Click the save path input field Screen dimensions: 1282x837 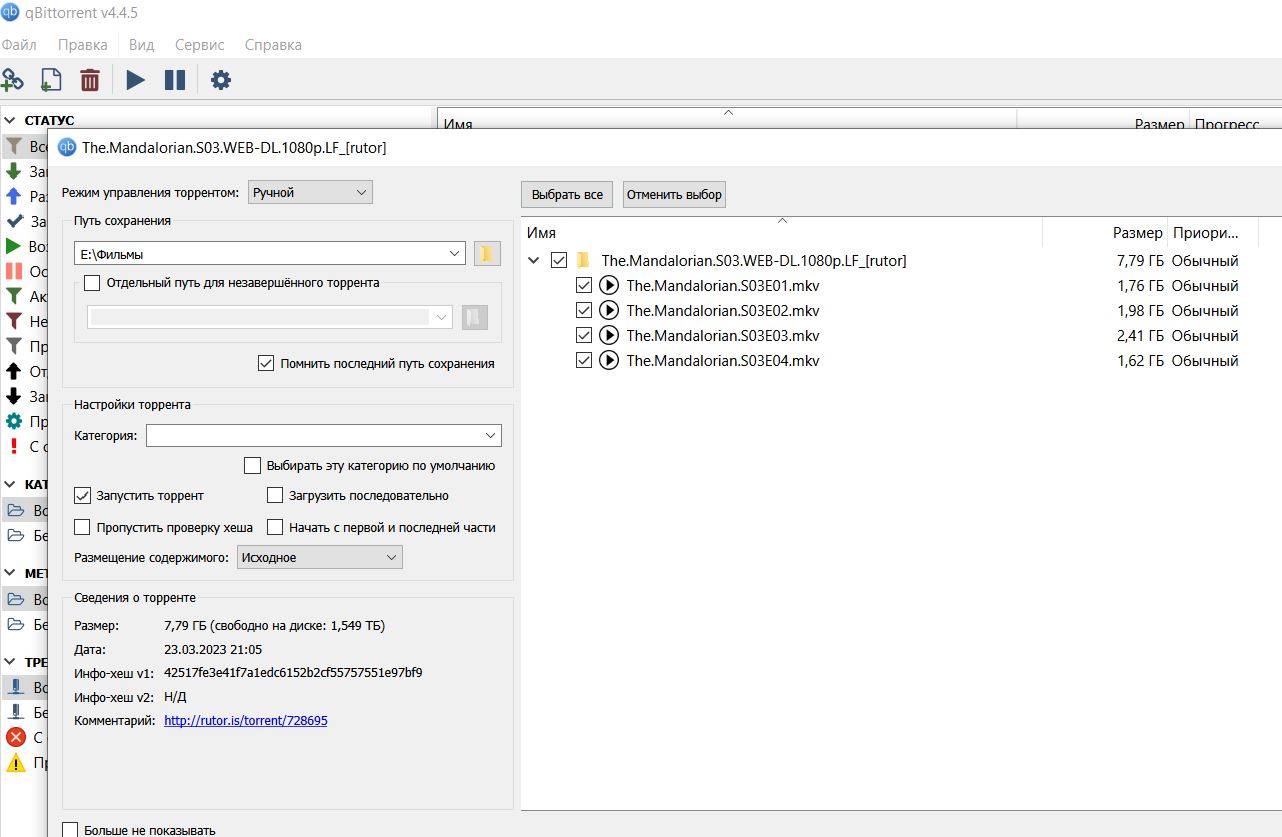[x=270, y=254]
